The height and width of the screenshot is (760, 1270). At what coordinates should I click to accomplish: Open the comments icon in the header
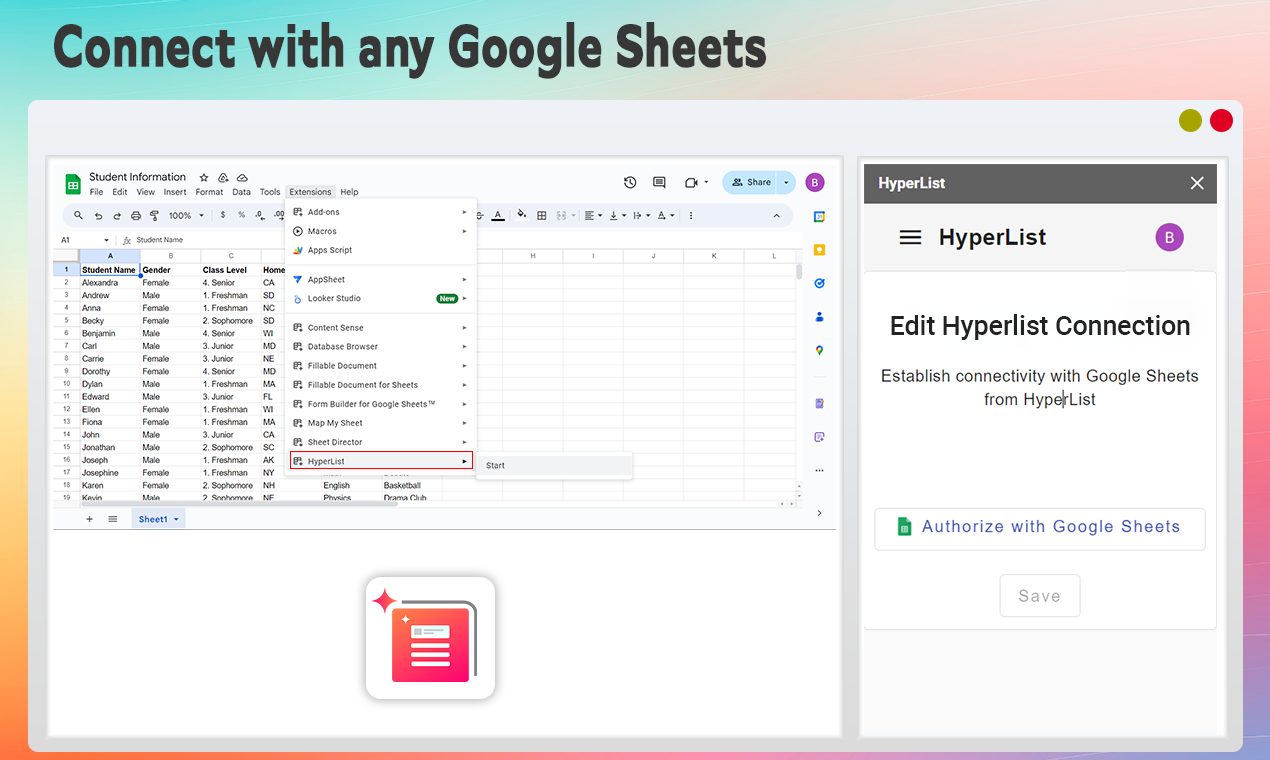coord(659,182)
